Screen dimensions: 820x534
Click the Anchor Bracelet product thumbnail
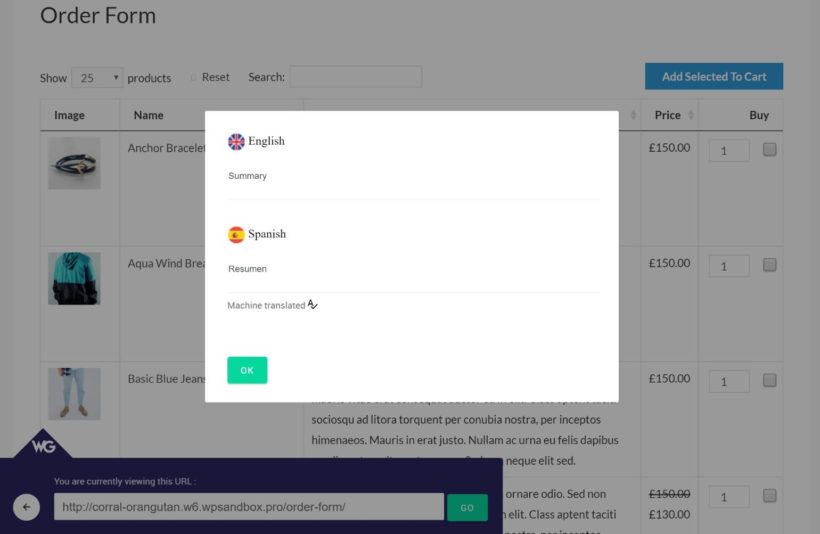(x=74, y=163)
